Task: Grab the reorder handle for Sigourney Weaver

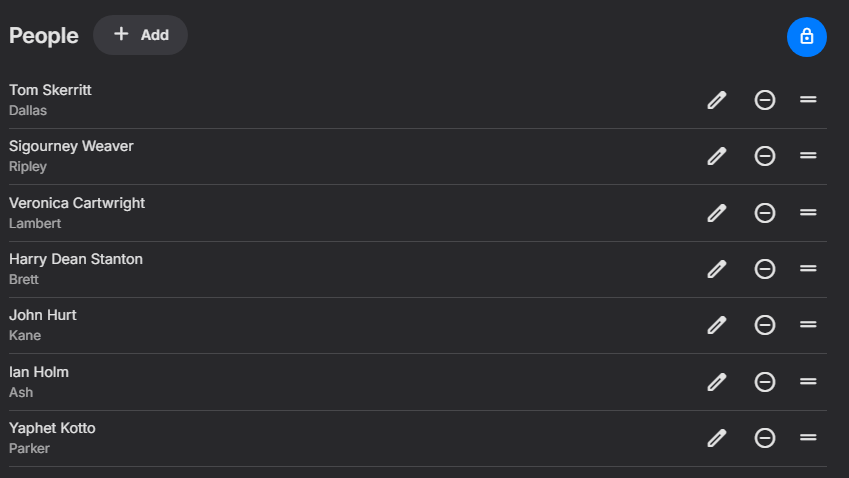Action: pos(808,156)
